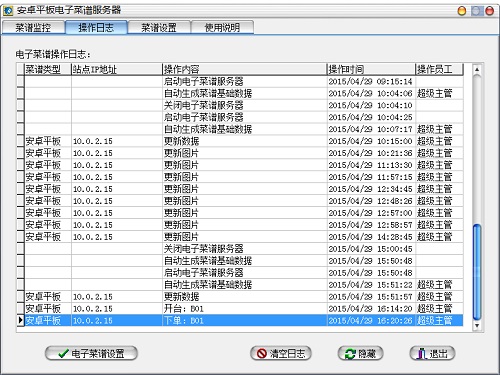Click the 操作内容 column header
The width and height of the screenshot is (500, 375).
(244, 69)
